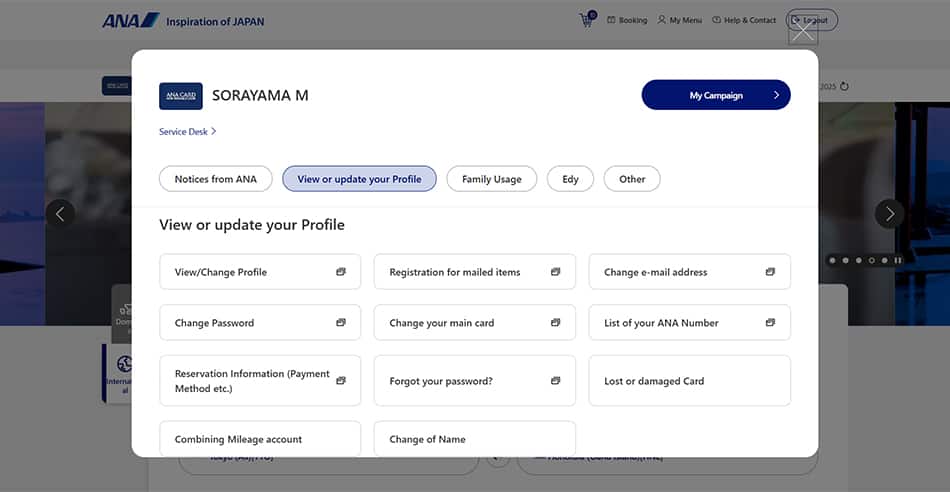Expand the Service Desk link
This screenshot has width=950, height=492.
coord(188,131)
